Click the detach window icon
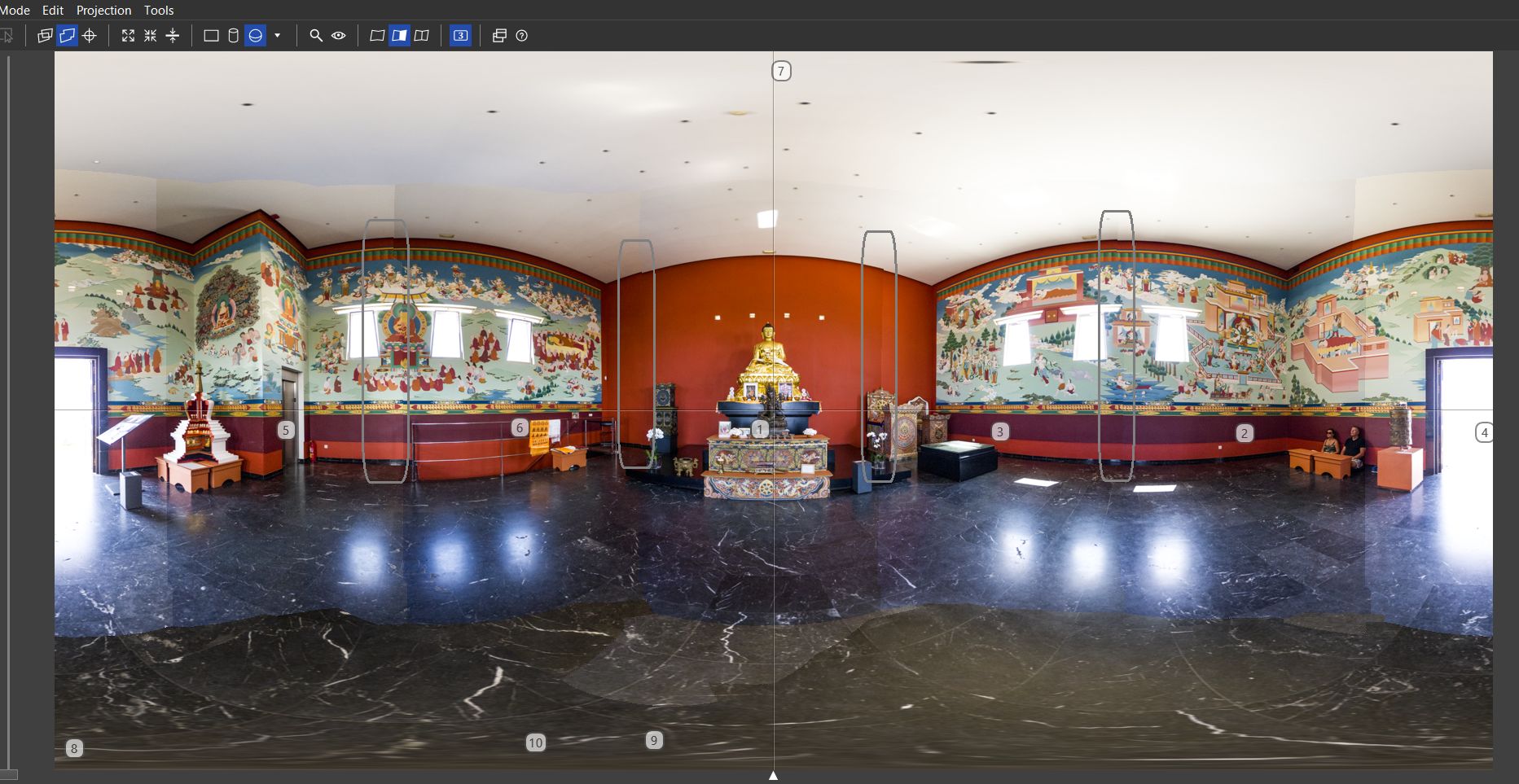The width and height of the screenshot is (1519, 784). [x=499, y=36]
